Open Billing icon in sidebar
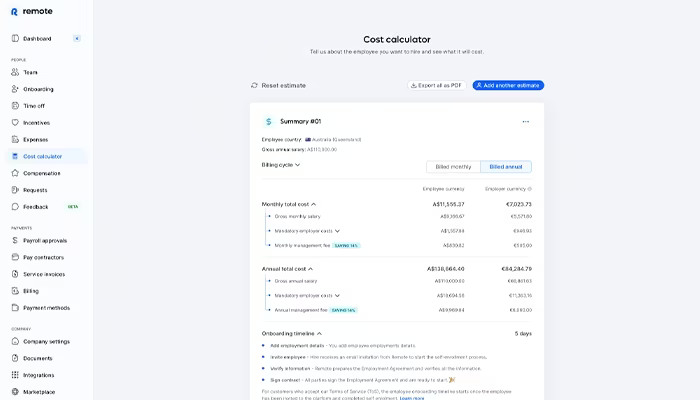This screenshot has width=700, height=400. pos(15,291)
